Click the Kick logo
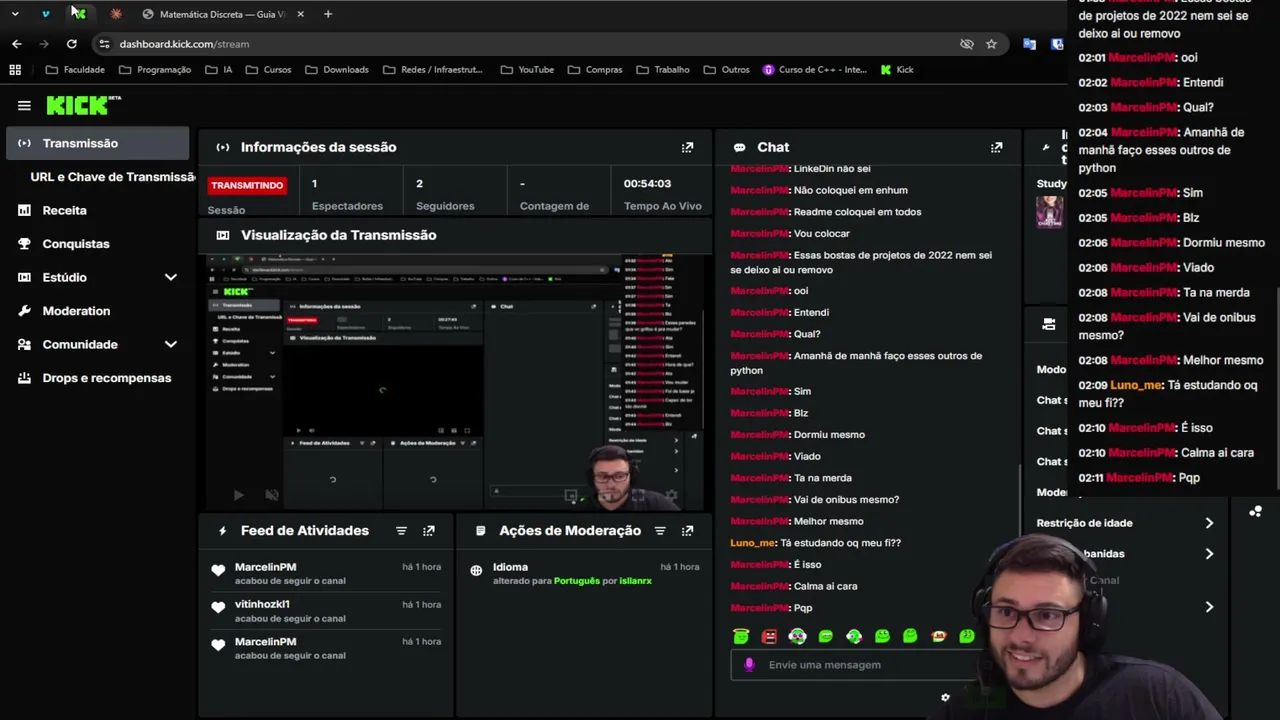This screenshot has width=1280, height=720. [83, 105]
